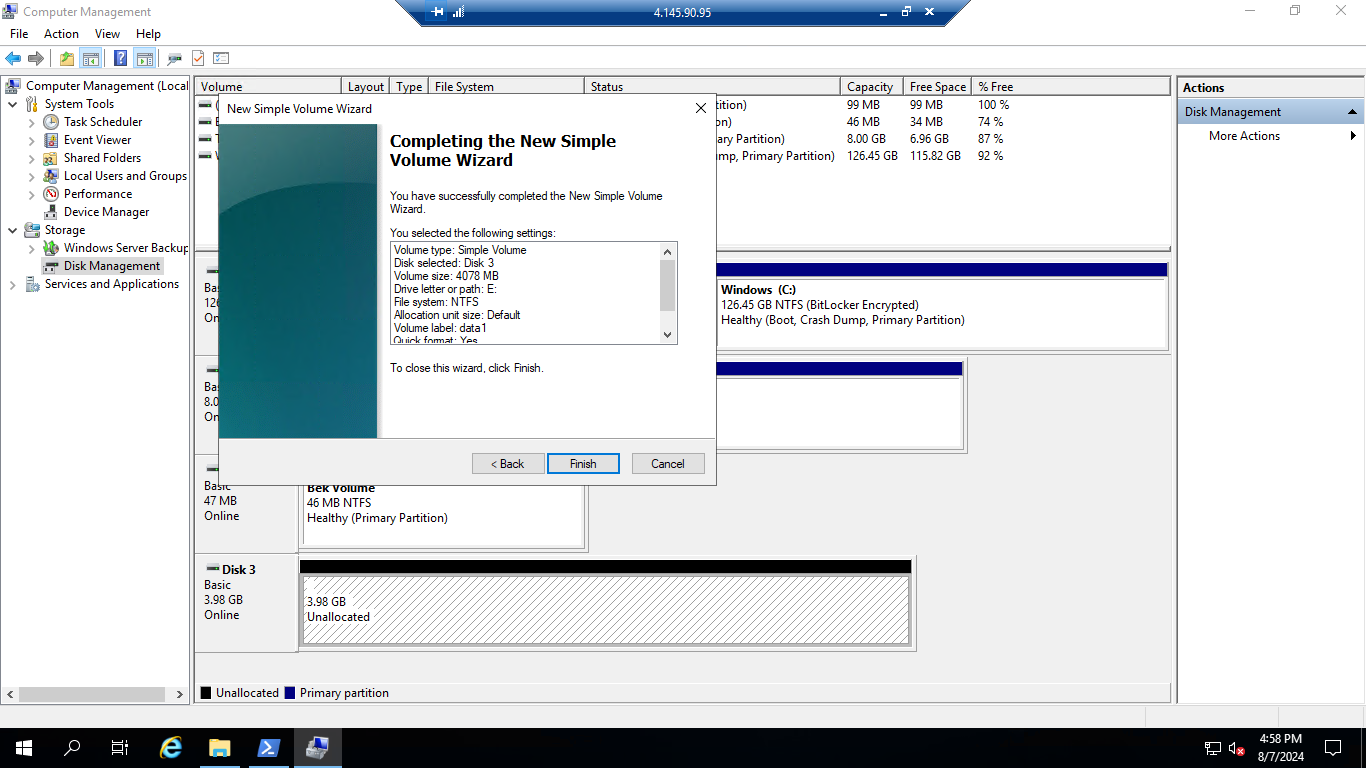Open the Help menu
Viewport: 1366px width, 768px height.
148,34
